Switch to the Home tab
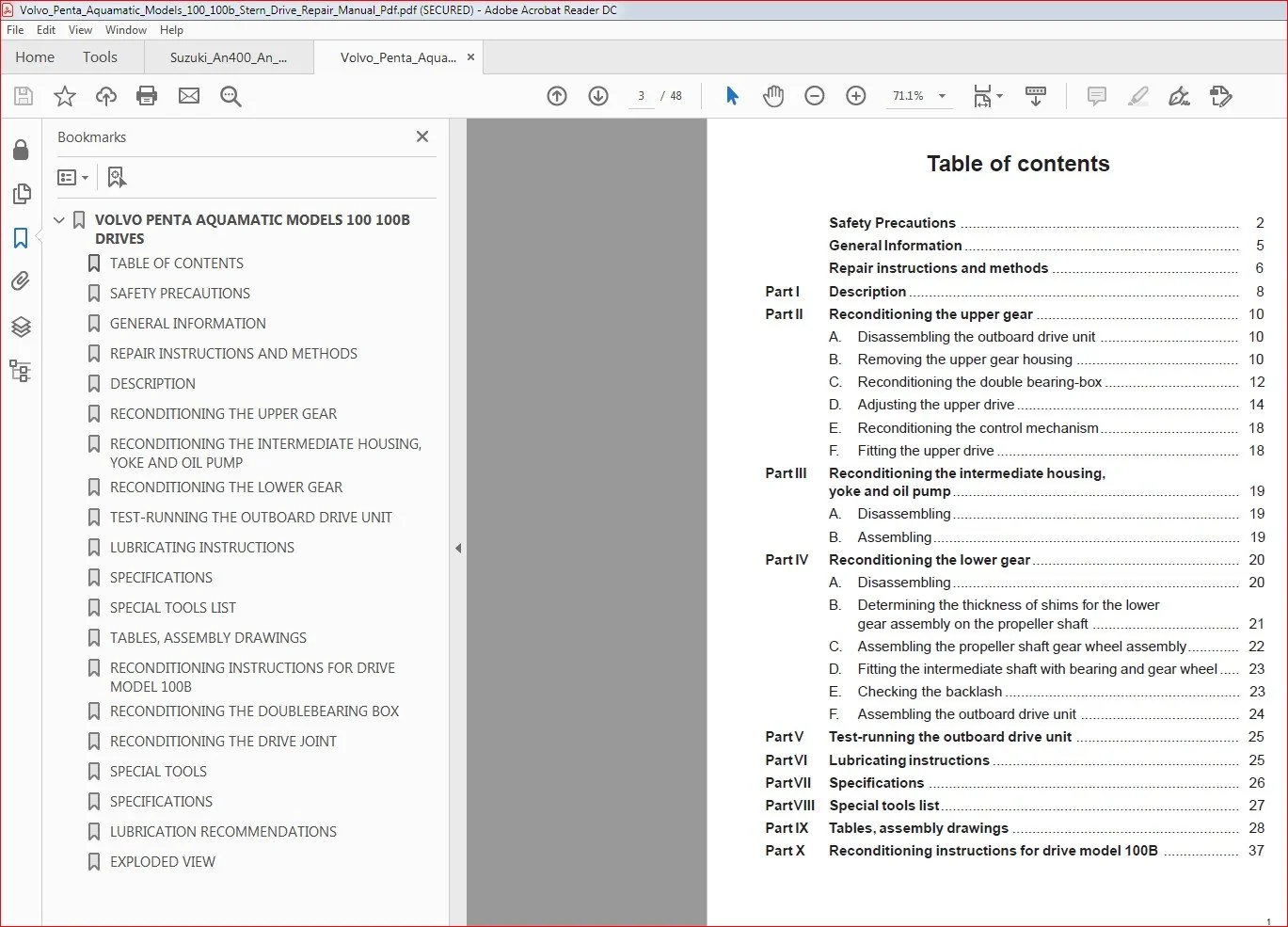1288x927 pixels. click(35, 57)
